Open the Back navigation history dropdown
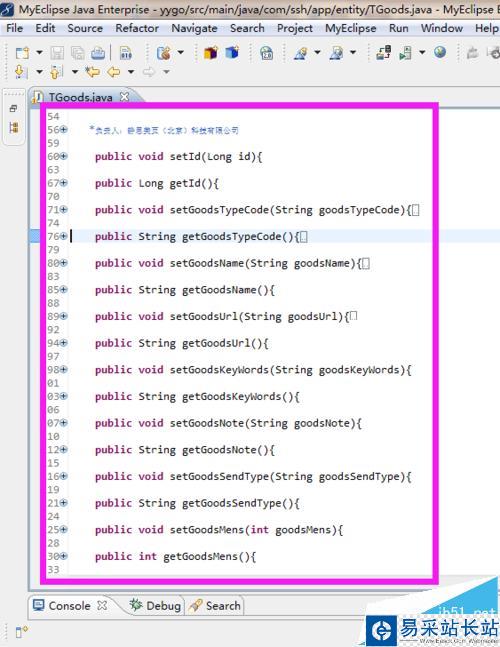Viewport: 500px width, 647px height. point(131,72)
